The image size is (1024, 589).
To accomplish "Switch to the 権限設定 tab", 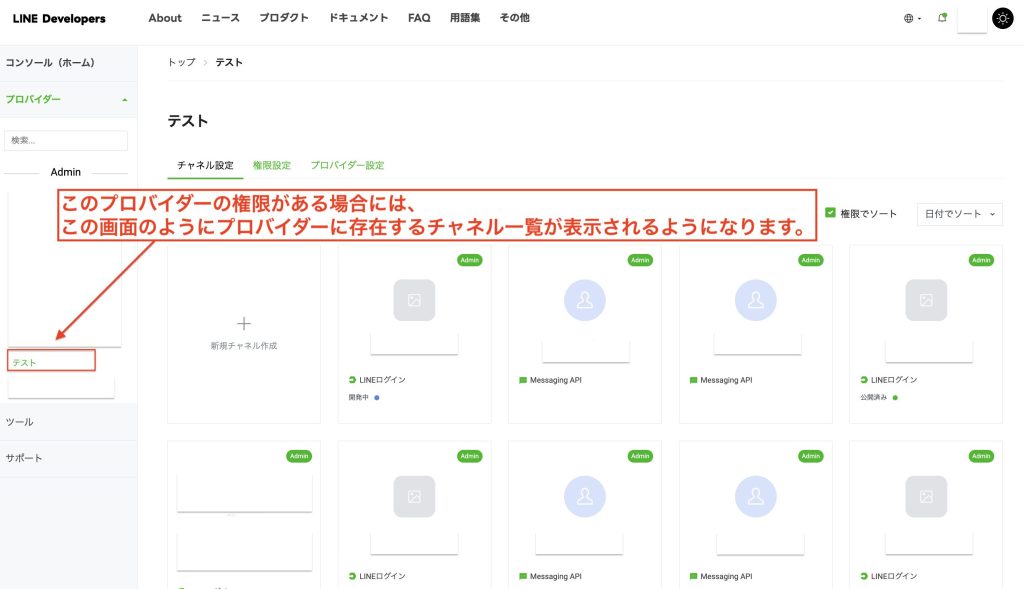I will point(271,165).
